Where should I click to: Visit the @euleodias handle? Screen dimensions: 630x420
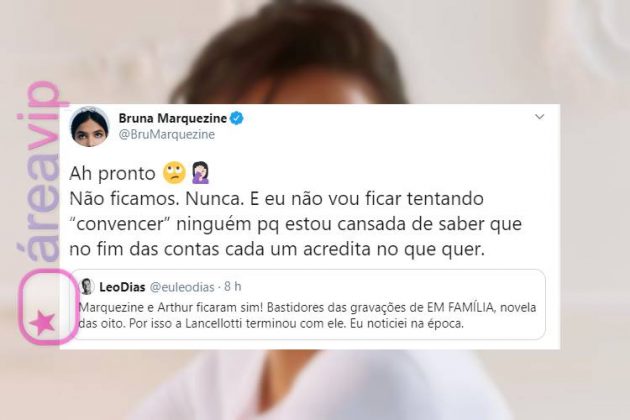[x=182, y=287]
